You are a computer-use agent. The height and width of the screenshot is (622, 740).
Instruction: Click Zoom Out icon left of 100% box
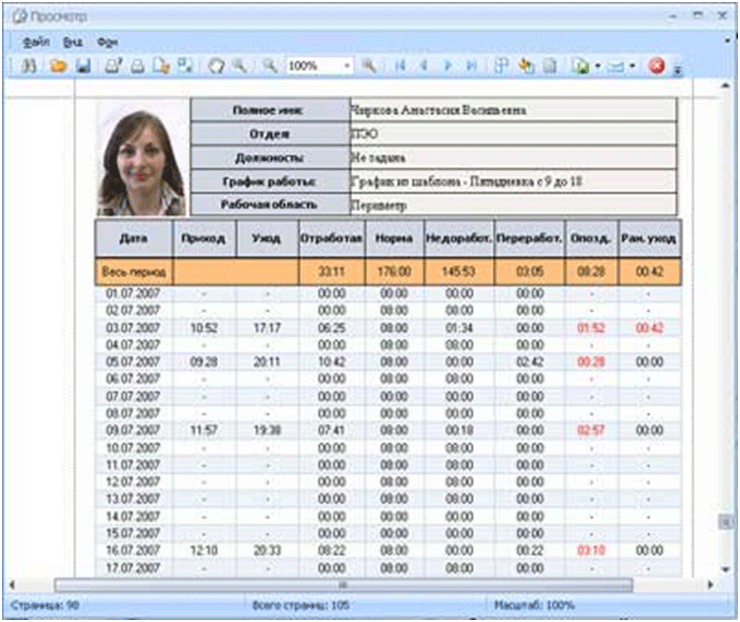pyautogui.click(x=270, y=66)
